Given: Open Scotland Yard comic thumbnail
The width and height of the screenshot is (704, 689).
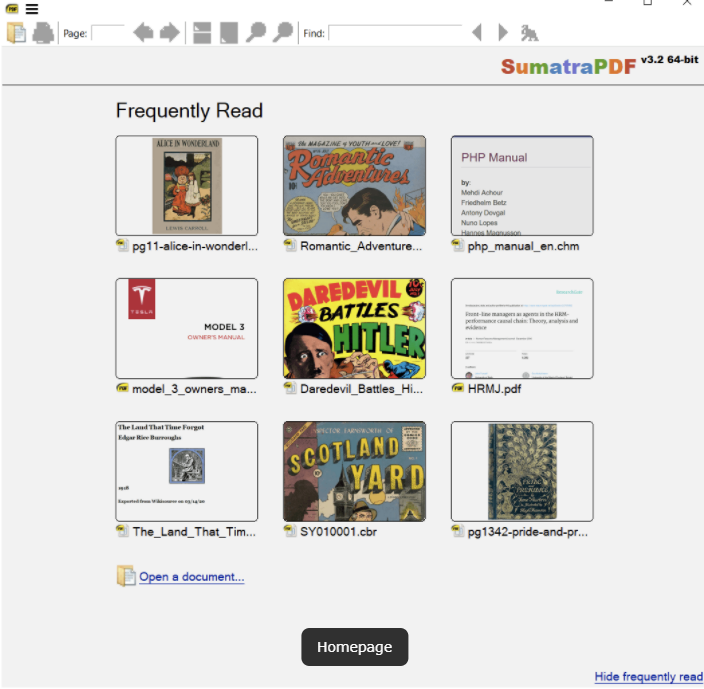Looking at the screenshot, I should 354,471.
